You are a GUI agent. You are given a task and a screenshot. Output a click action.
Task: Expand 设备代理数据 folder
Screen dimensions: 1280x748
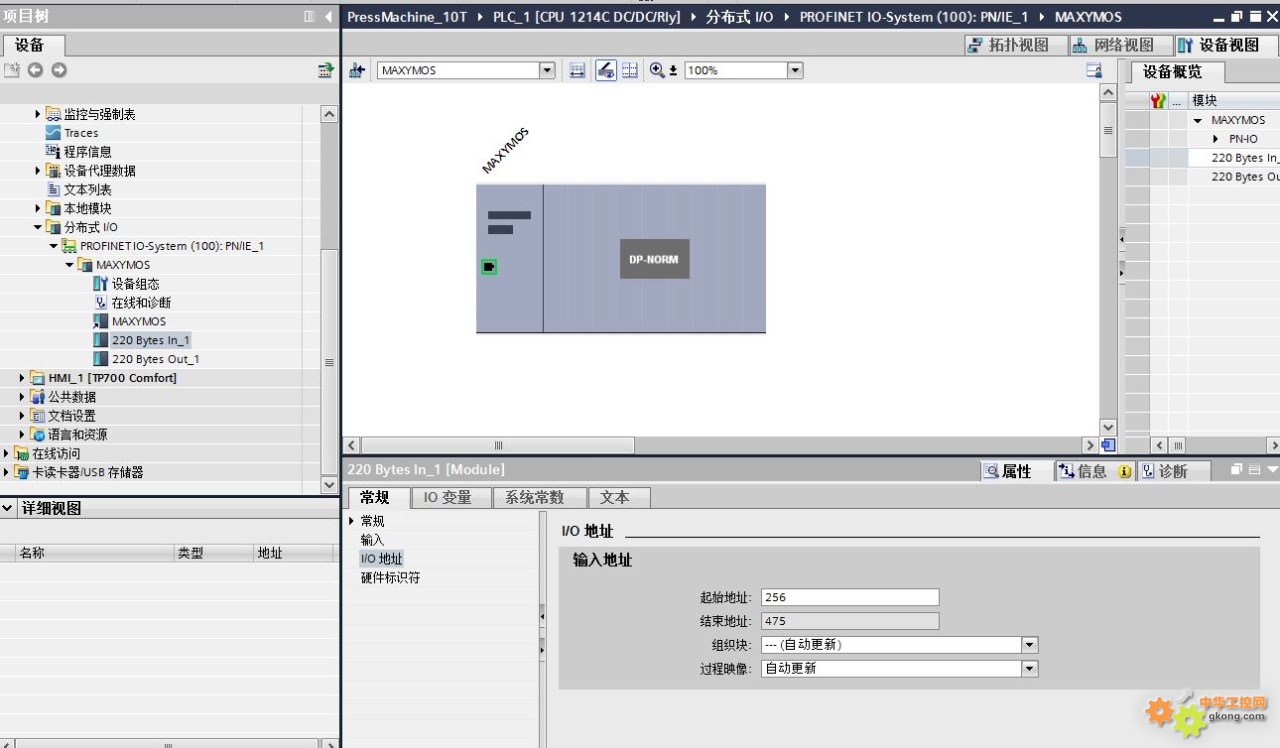[x=38, y=171]
